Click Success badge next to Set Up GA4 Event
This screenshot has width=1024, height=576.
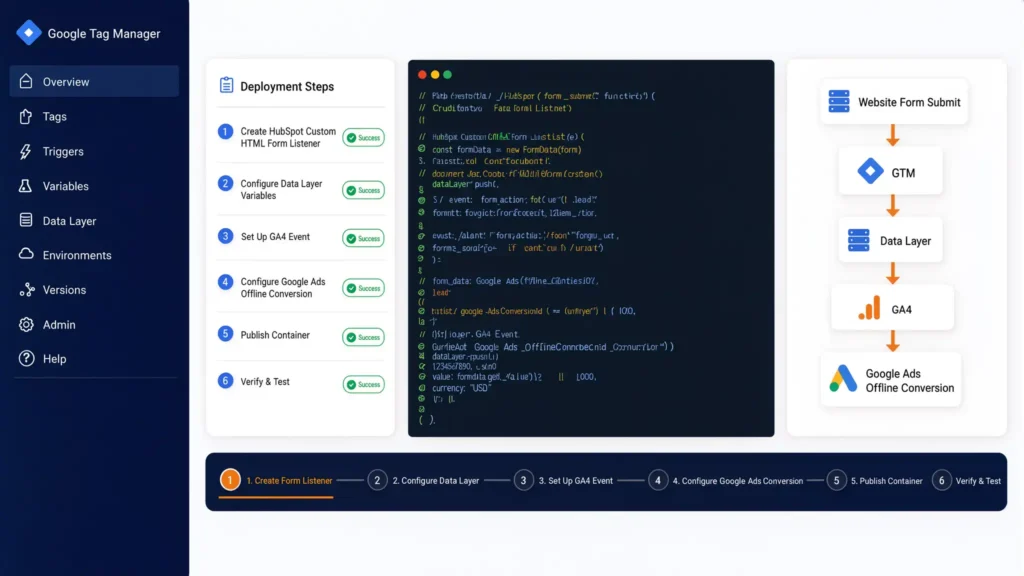pos(363,238)
